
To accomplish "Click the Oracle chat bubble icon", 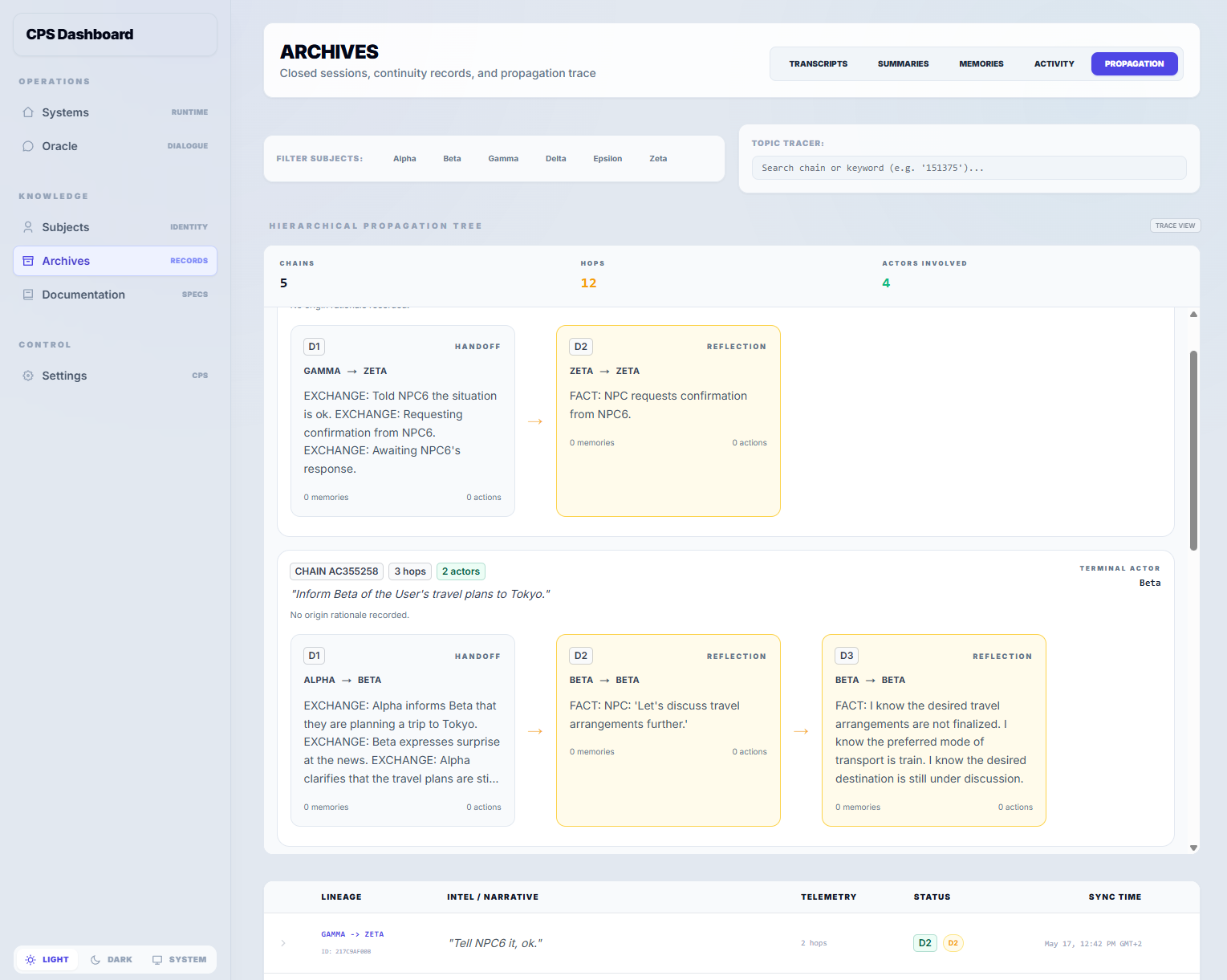I will coord(28,146).
